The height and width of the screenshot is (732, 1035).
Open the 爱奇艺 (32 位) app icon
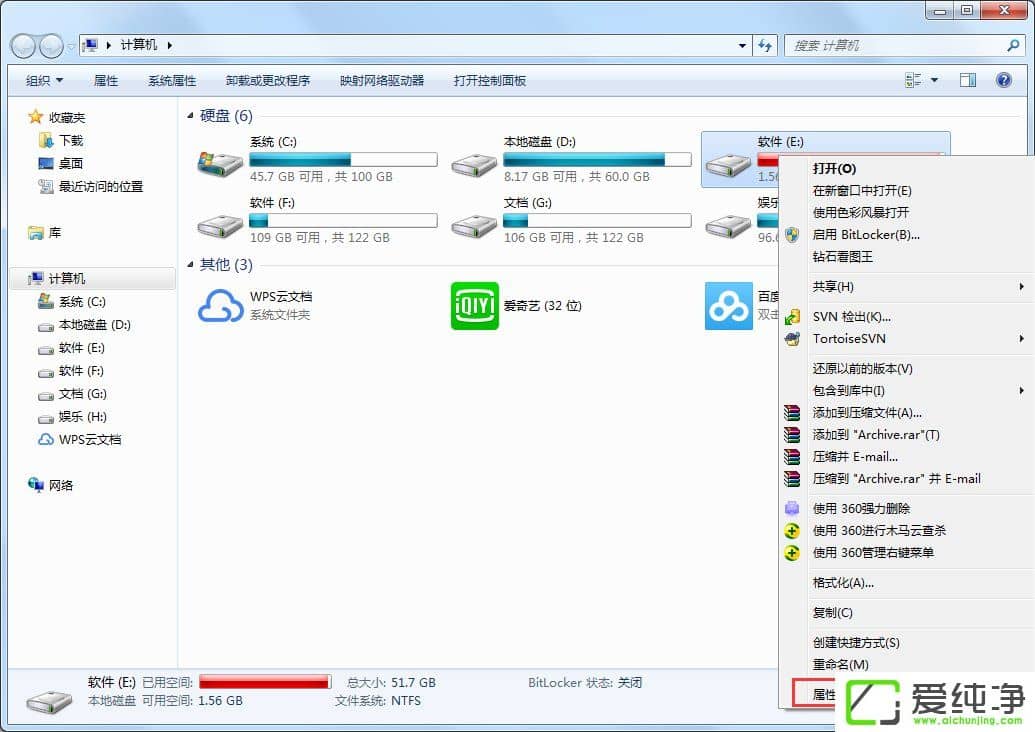[474, 305]
